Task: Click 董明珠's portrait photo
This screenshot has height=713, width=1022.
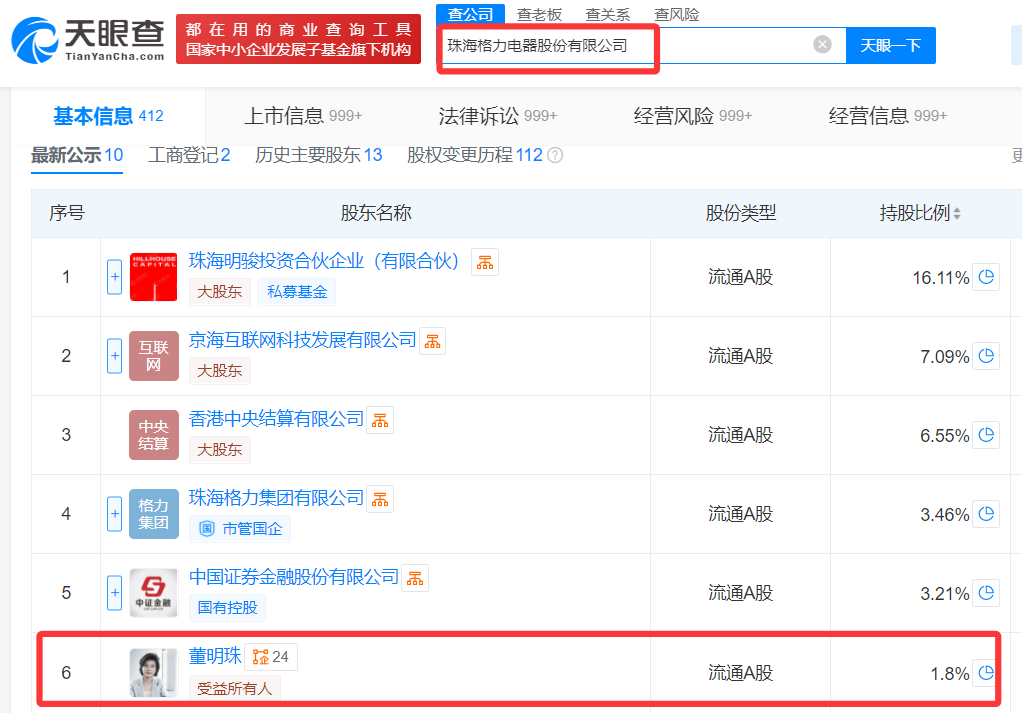Action: [x=153, y=673]
